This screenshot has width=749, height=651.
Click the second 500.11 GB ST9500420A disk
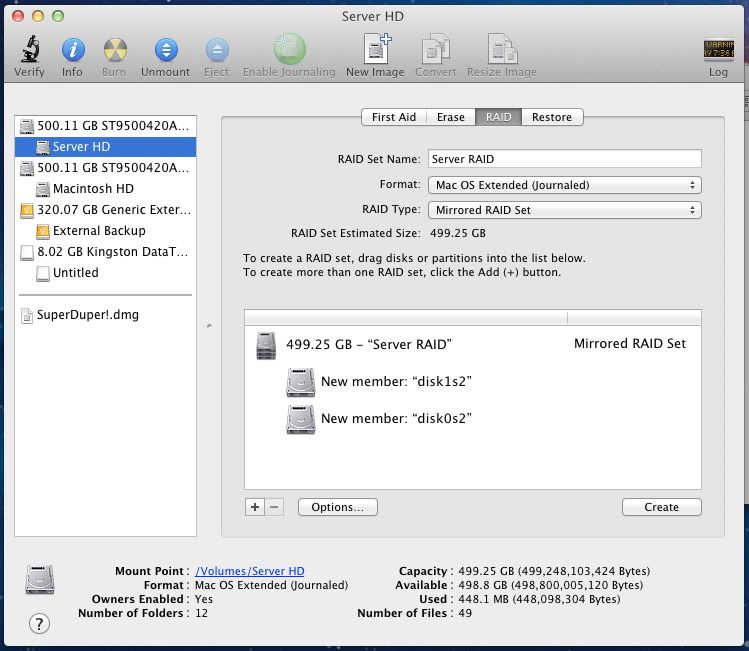click(105, 168)
